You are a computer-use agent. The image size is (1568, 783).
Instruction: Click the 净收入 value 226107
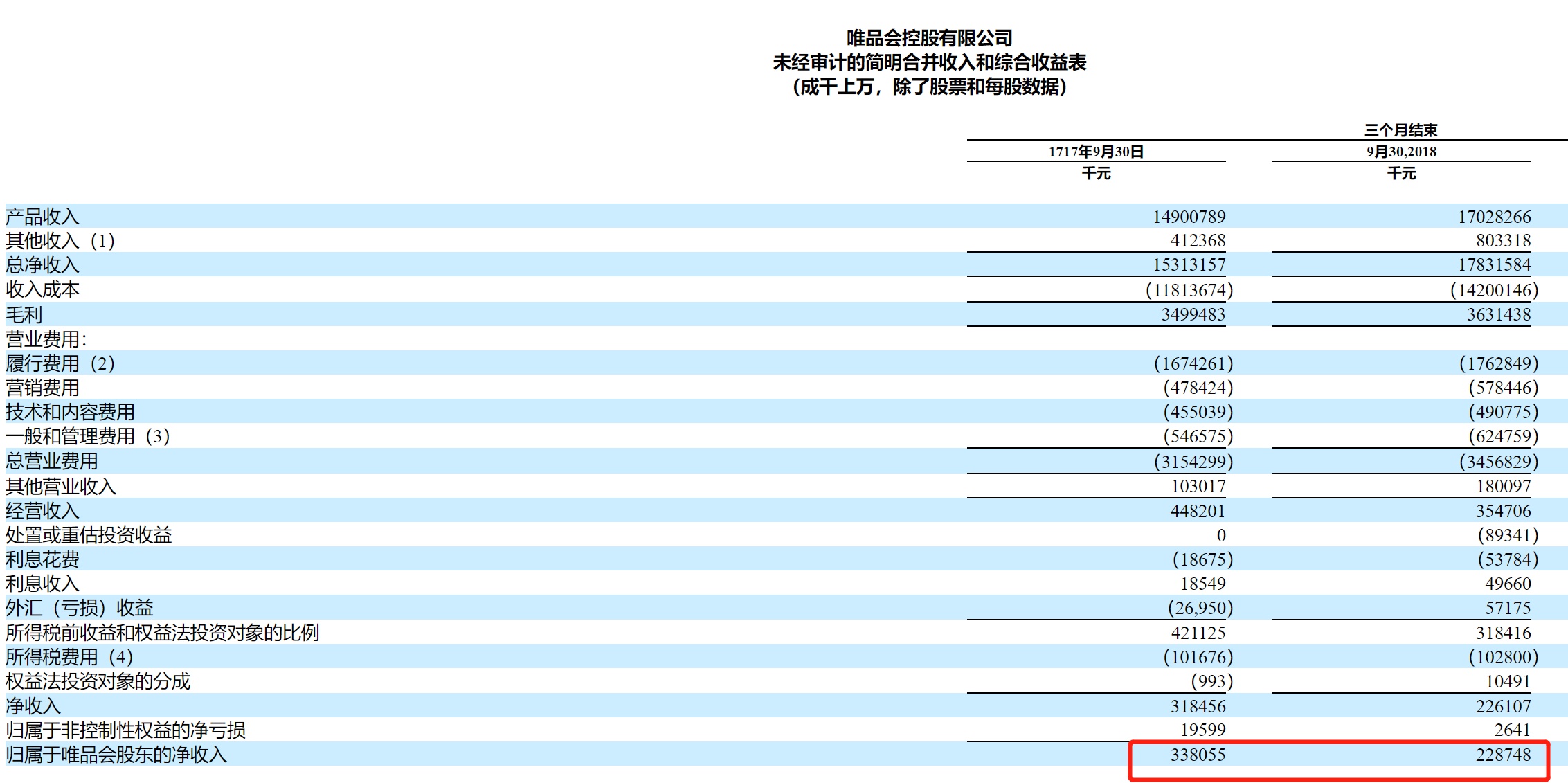1502,706
